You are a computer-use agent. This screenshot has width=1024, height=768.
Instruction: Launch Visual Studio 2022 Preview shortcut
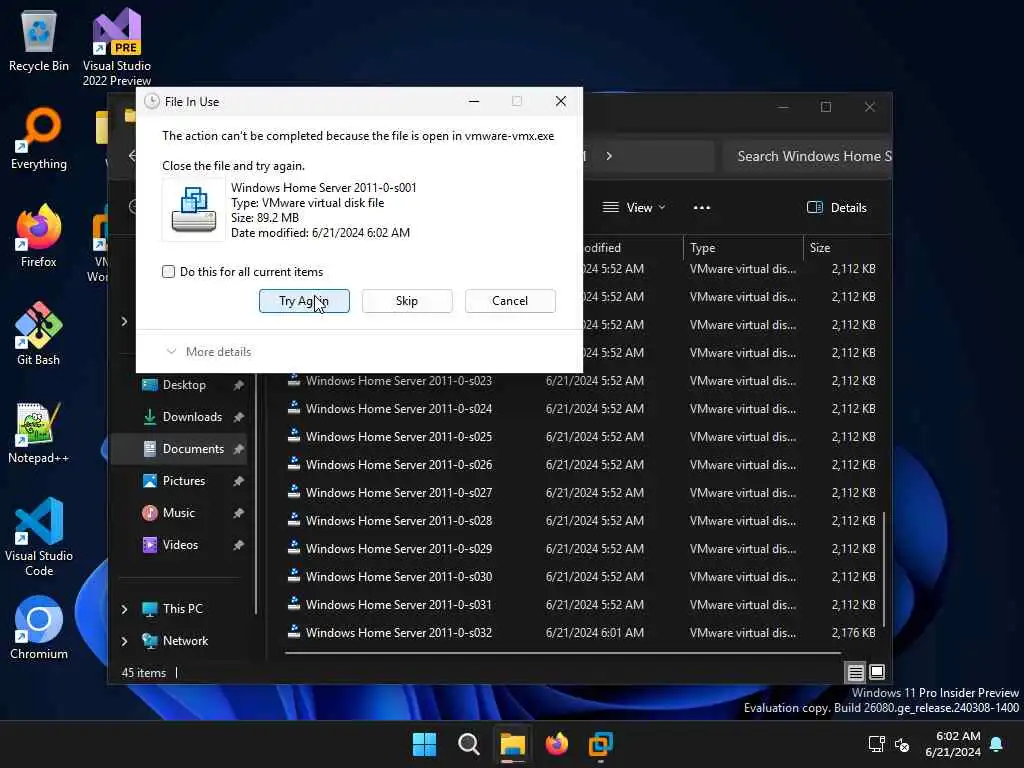[x=116, y=46]
